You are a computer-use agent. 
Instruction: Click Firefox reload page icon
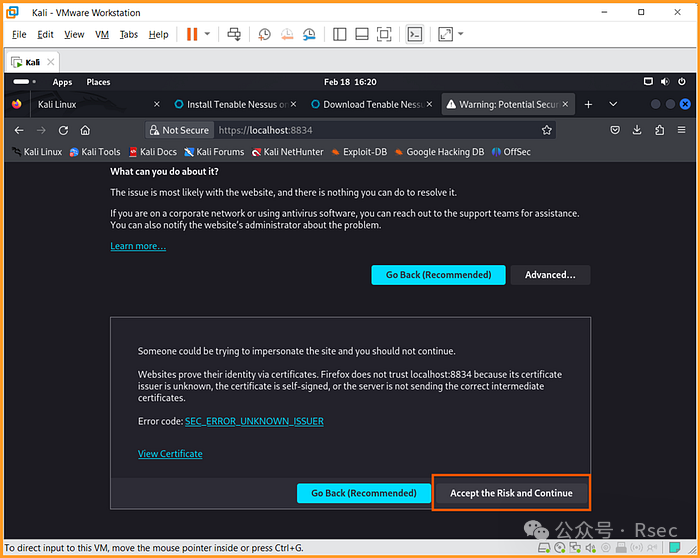click(x=63, y=130)
